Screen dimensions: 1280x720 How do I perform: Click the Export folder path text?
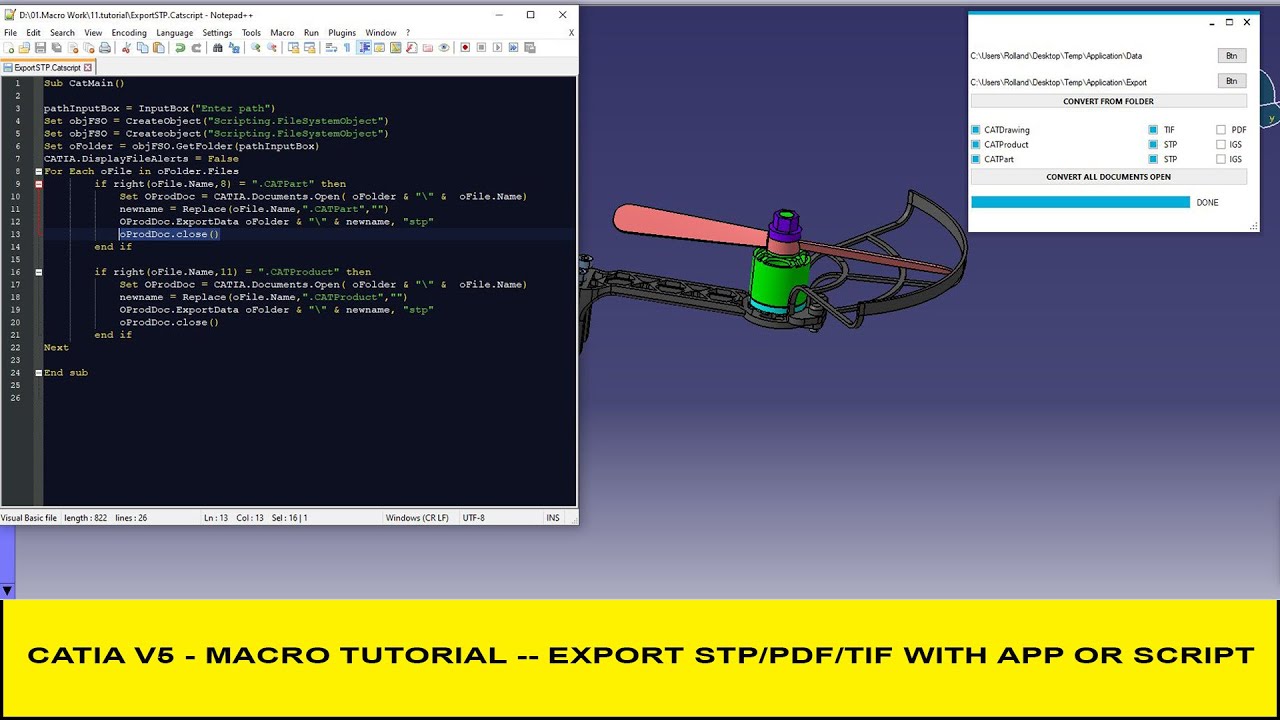click(1058, 82)
